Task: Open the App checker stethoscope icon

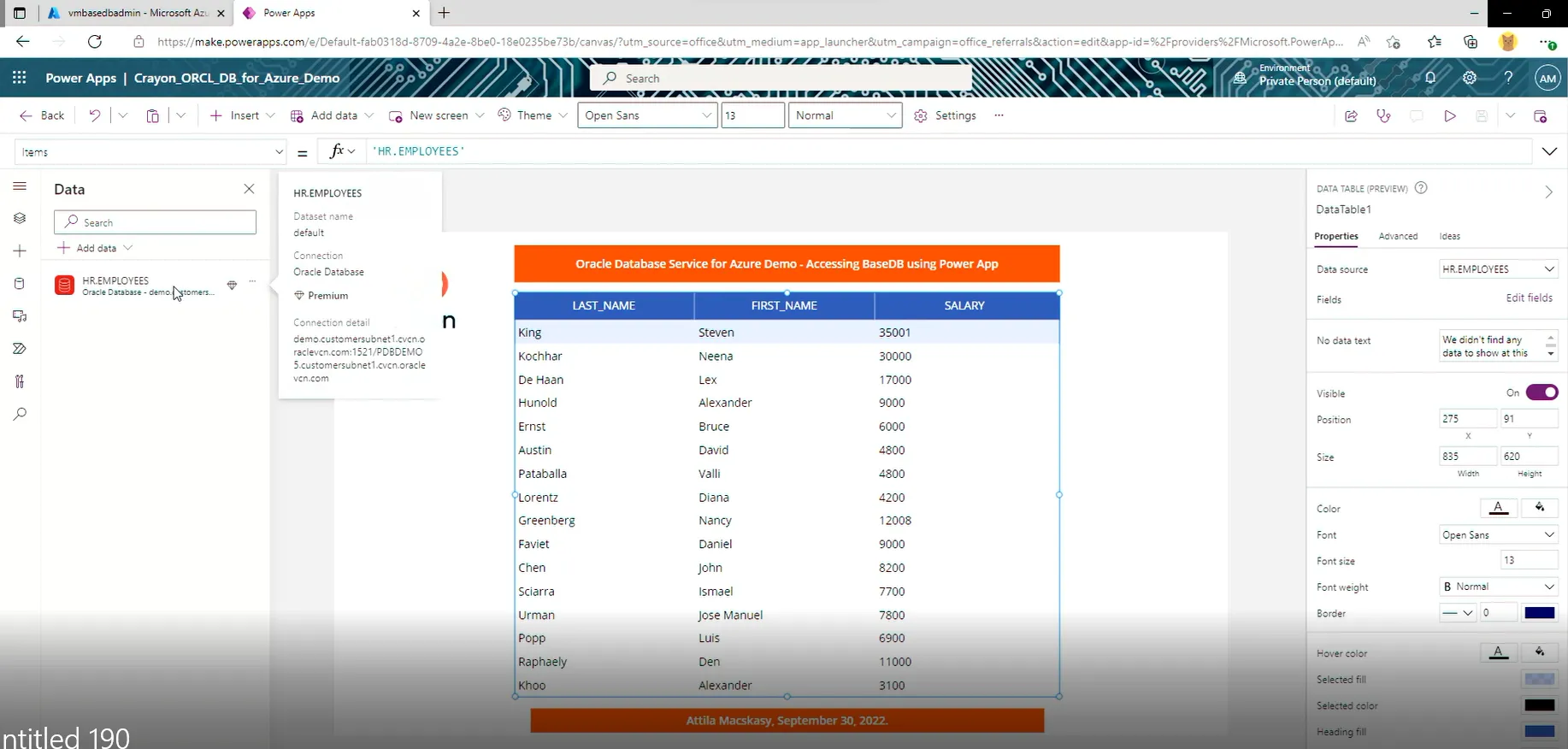Action: point(1383,115)
